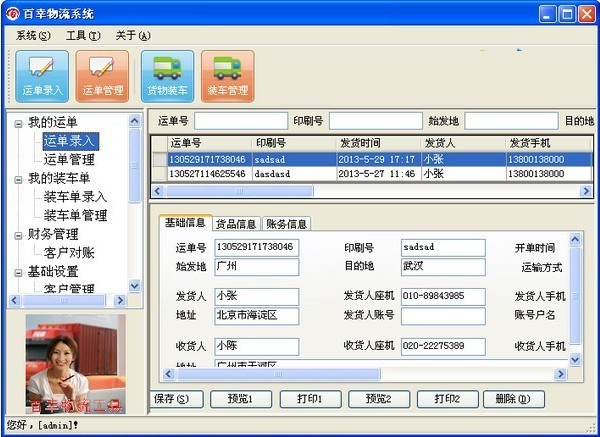Click the 百幸物流工具 promotional image
The width and height of the screenshot is (600, 437).
click(75, 364)
